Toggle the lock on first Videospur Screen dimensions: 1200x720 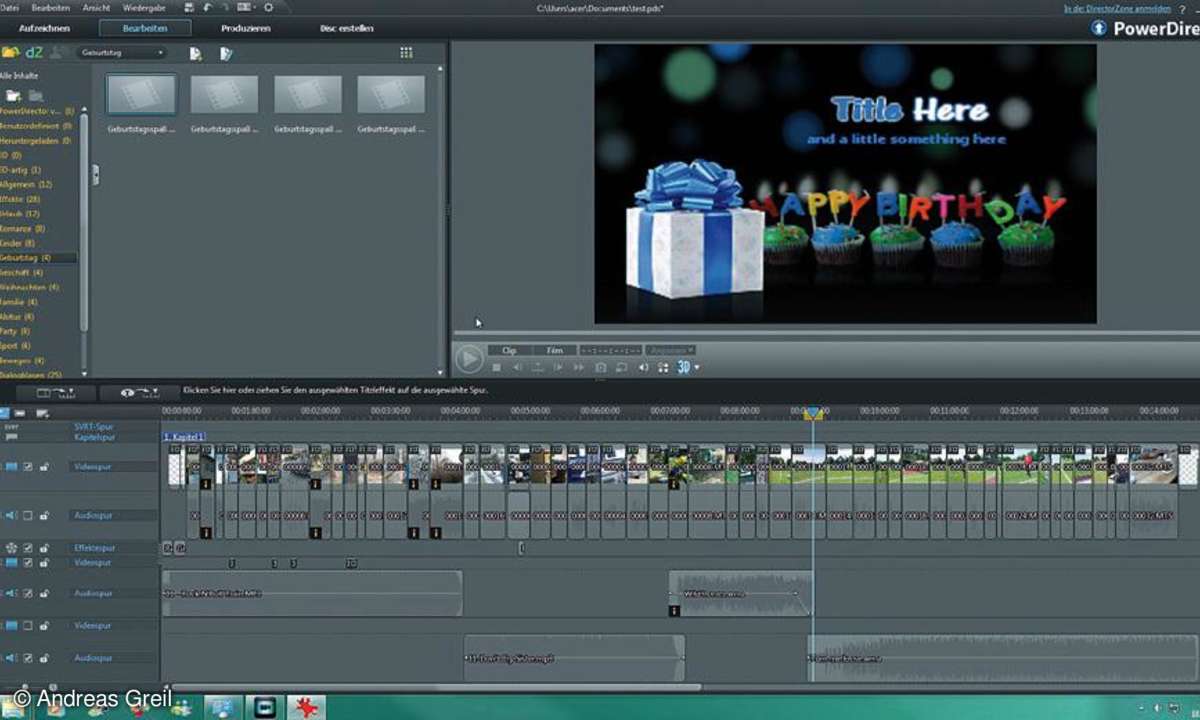tap(45, 467)
